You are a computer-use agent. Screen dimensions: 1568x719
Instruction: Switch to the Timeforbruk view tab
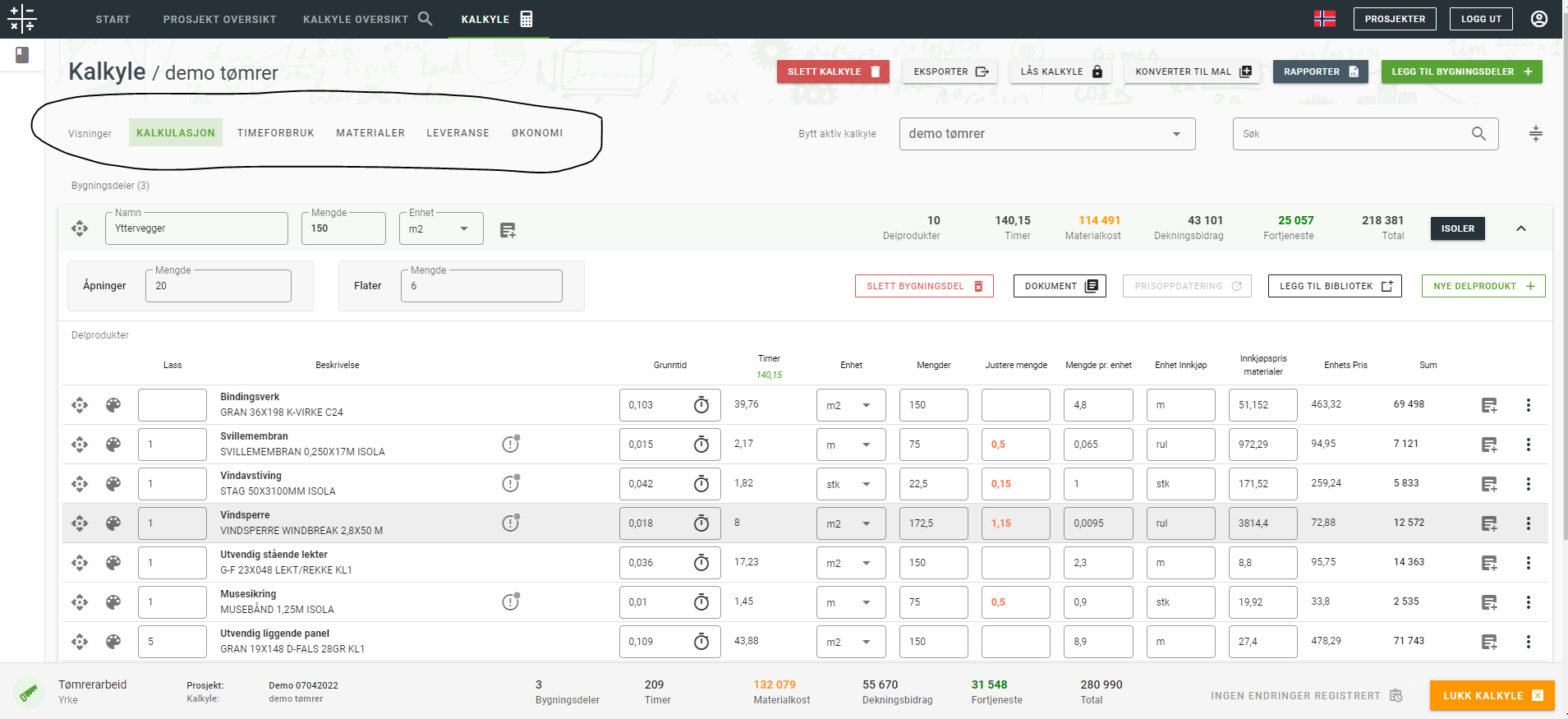[275, 133]
